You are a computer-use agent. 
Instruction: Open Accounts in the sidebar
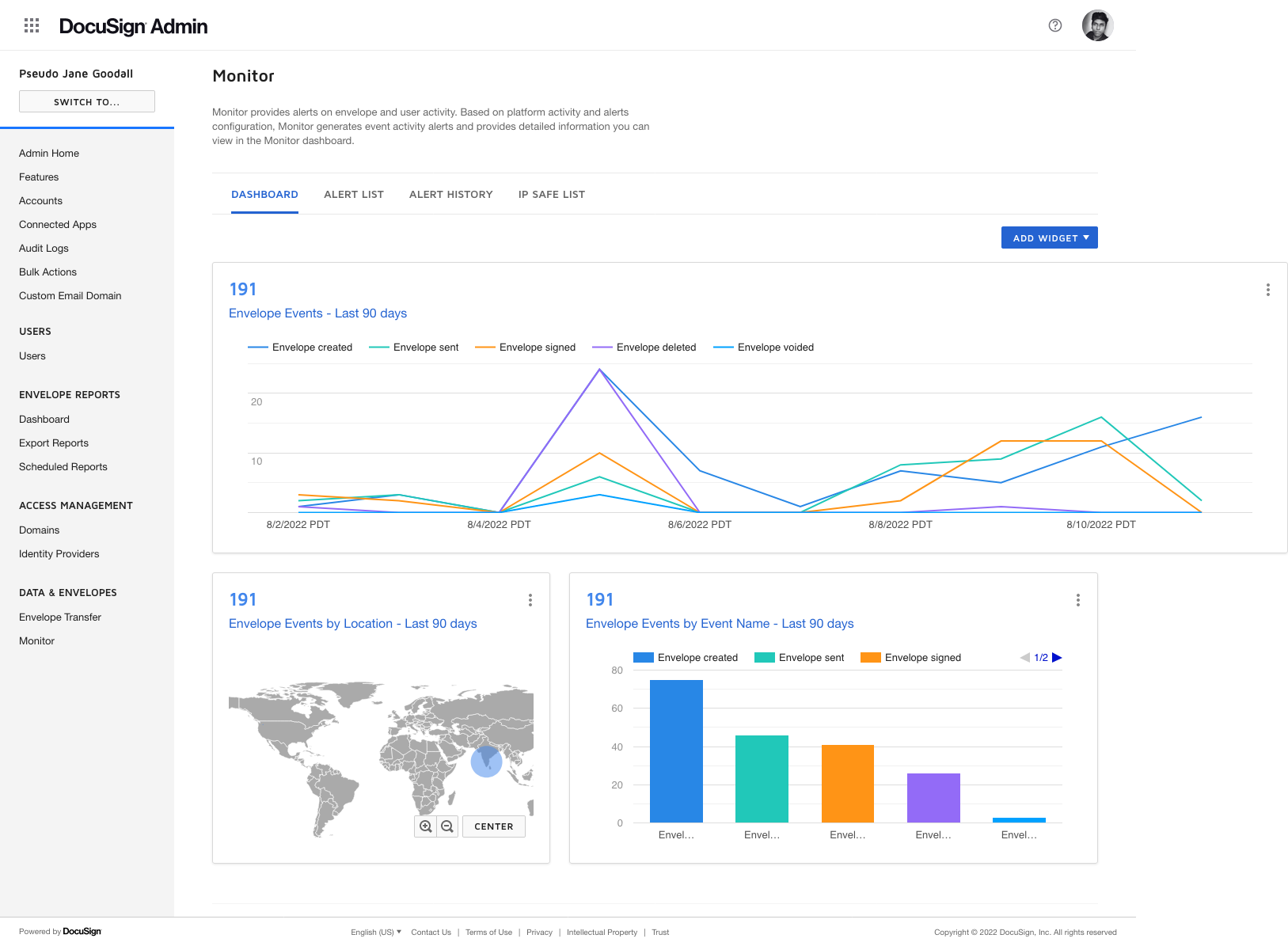click(40, 201)
